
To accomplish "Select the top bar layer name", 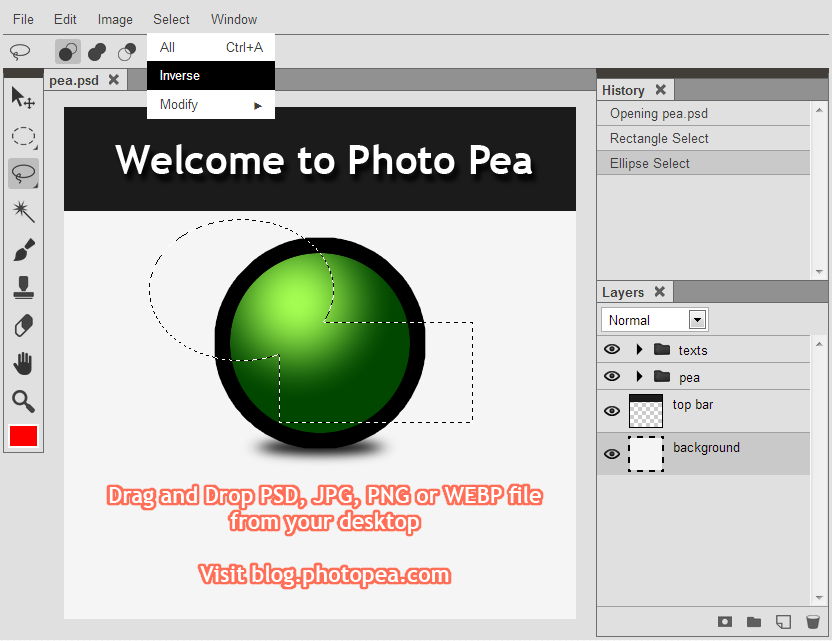I will point(692,405).
